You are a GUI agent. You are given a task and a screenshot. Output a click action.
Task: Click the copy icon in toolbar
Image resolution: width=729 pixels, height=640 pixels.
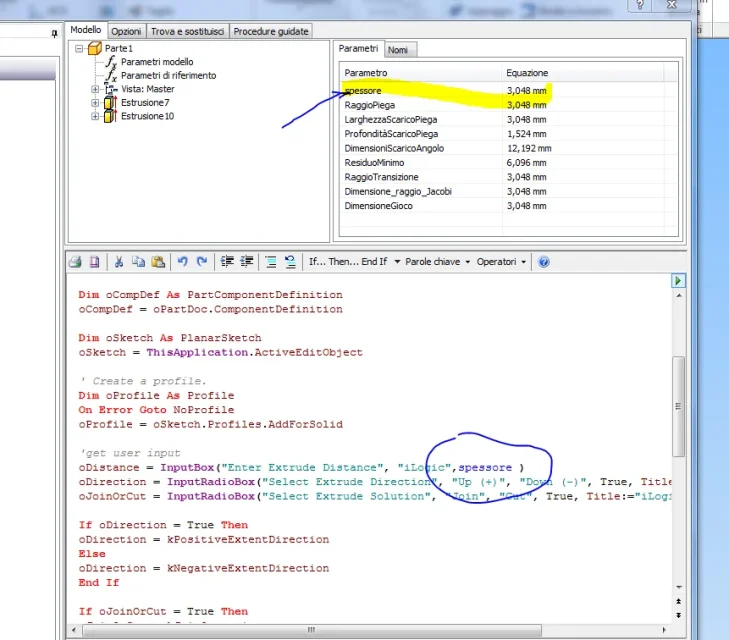139,262
